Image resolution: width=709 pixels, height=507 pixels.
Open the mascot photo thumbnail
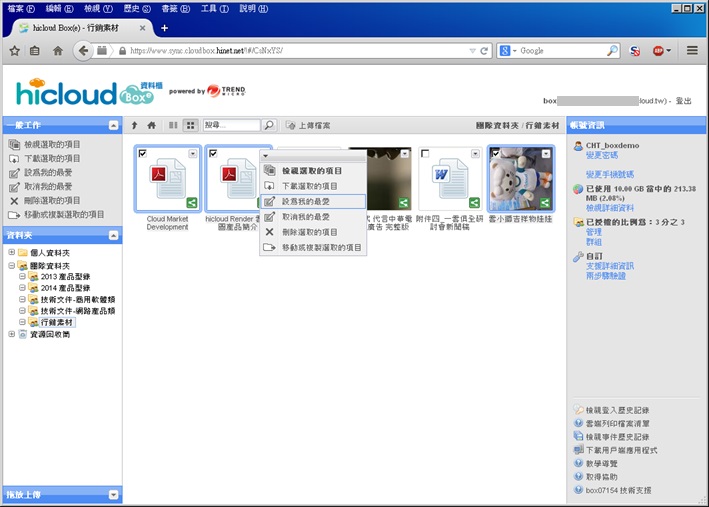pyautogui.click(x=521, y=179)
